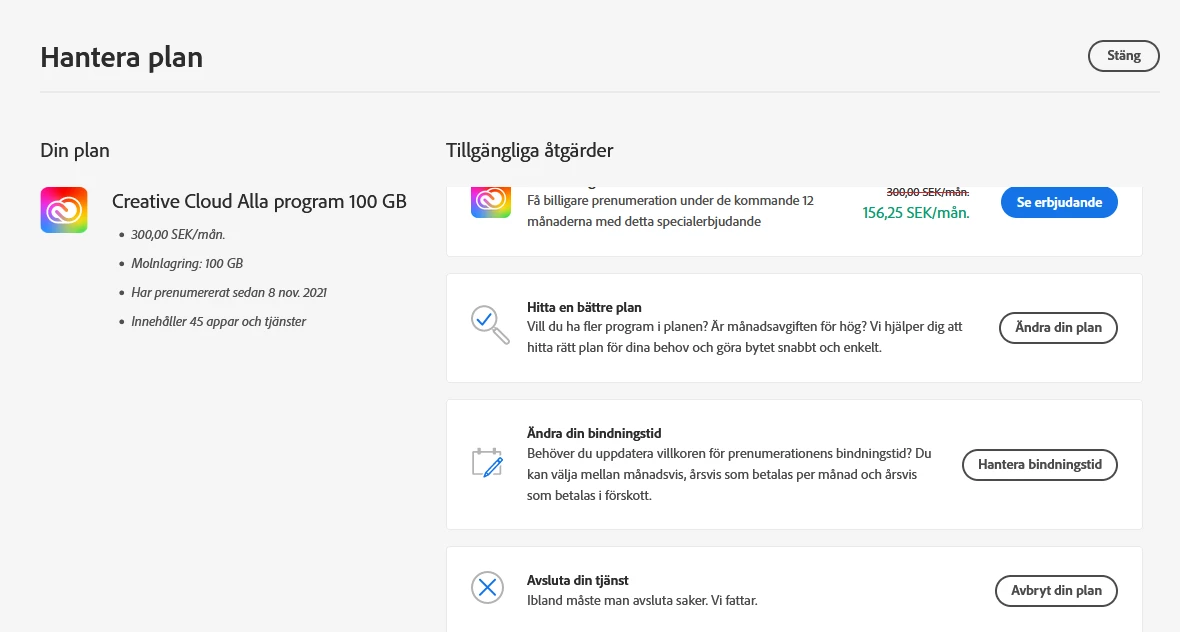Click the 300,00 SEK/mån. bullet item
This screenshot has height=632, width=1180.
[x=178, y=235]
